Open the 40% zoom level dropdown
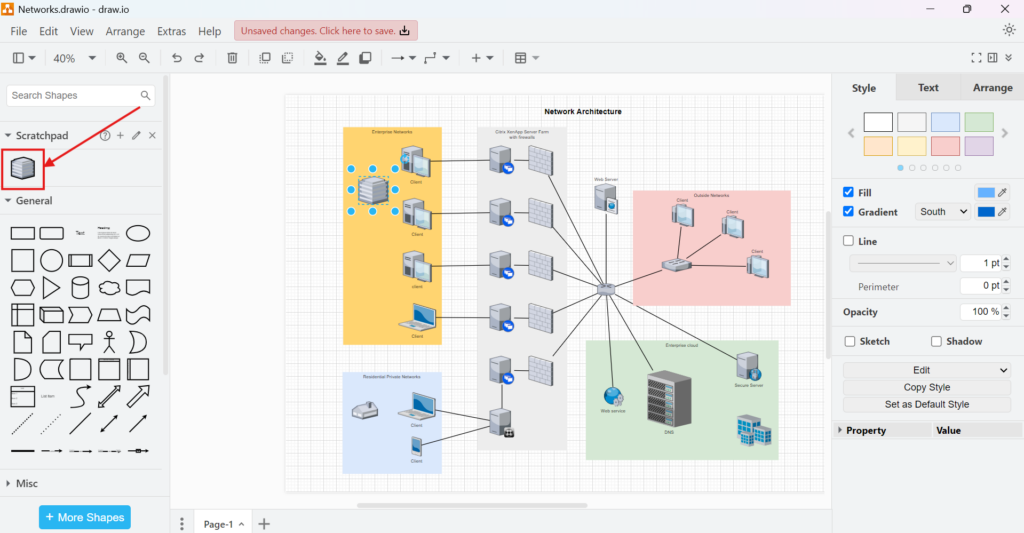The width and height of the screenshot is (1024, 533). pos(74,58)
